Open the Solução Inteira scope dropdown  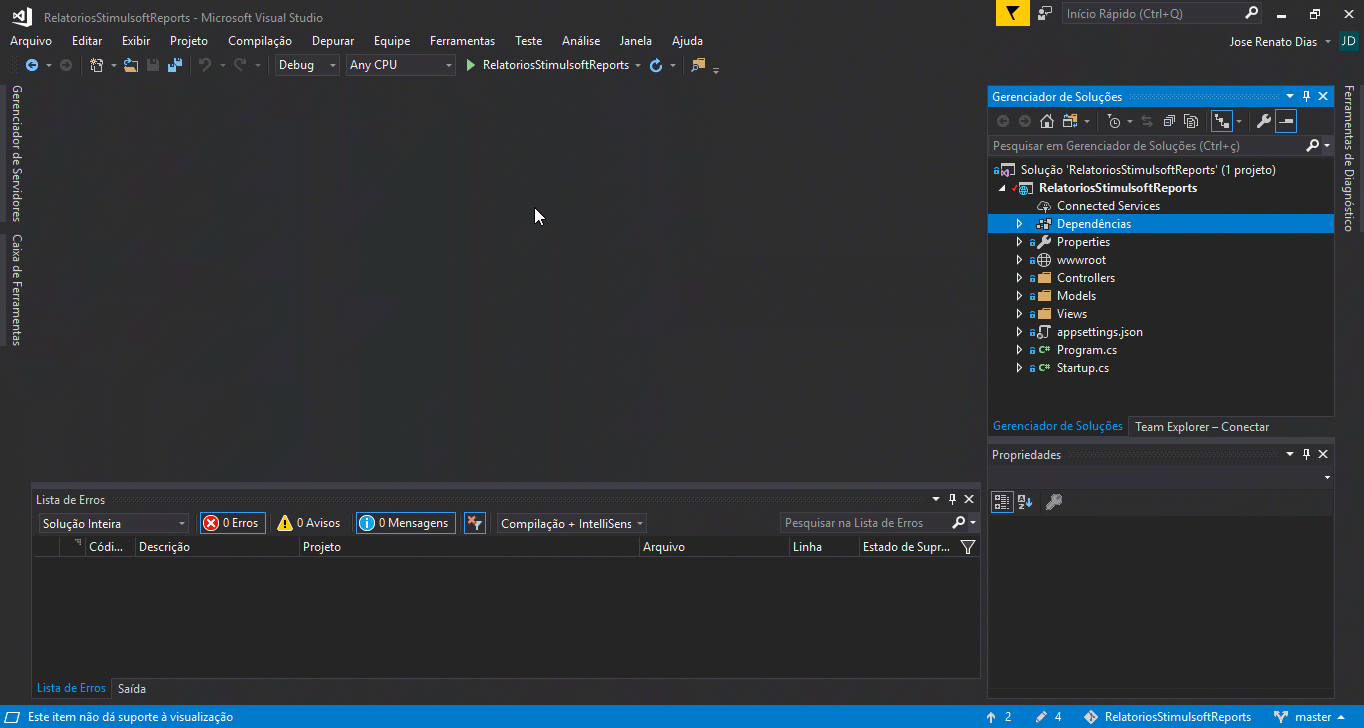point(114,523)
